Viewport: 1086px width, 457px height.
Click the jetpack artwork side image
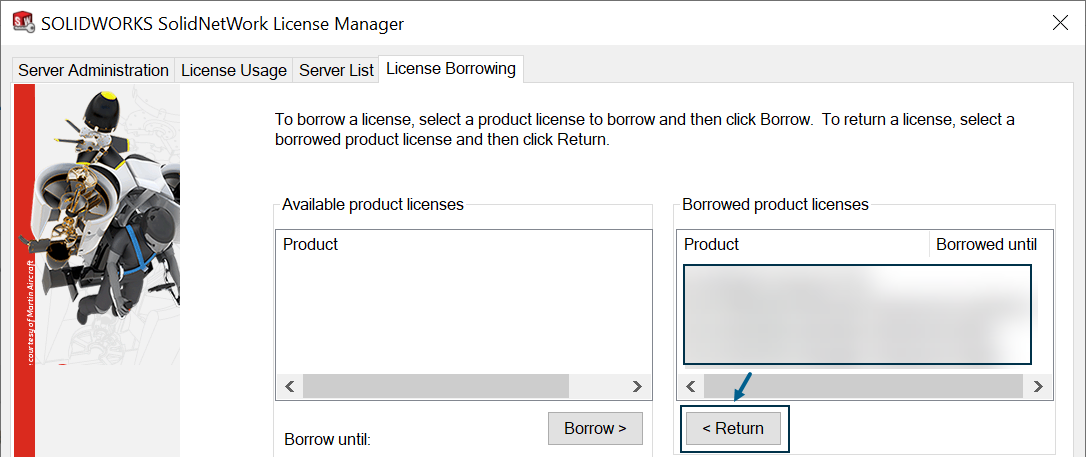point(97,271)
